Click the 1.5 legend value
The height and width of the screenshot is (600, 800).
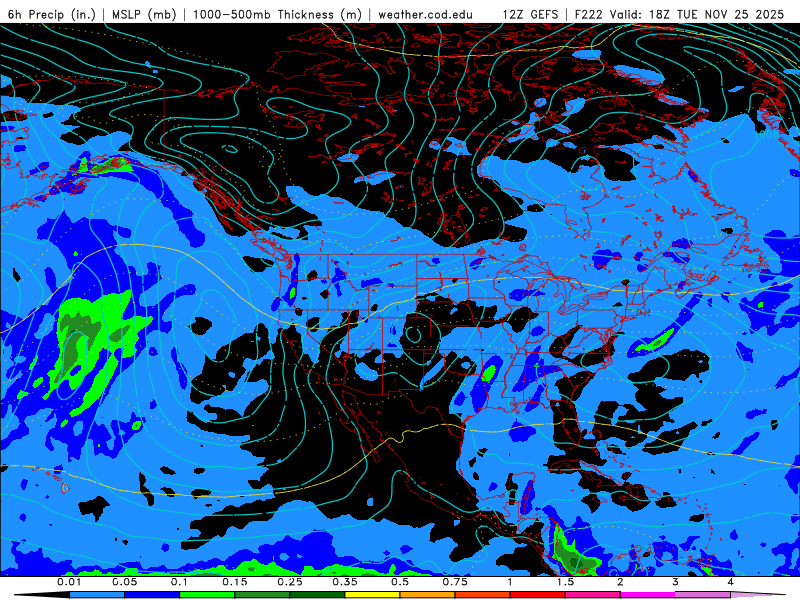[x=565, y=582]
